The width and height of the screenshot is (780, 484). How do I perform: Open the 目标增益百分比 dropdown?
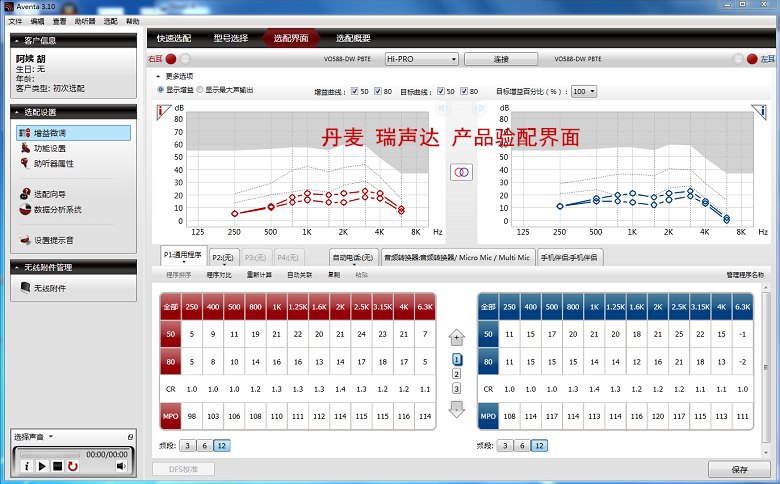point(583,91)
